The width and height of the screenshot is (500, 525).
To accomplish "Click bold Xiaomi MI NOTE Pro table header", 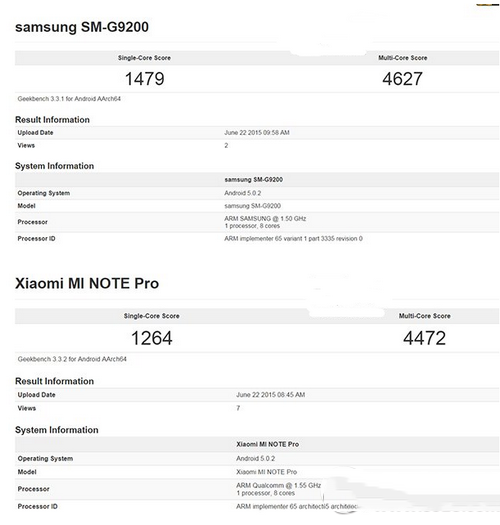I will [268, 444].
